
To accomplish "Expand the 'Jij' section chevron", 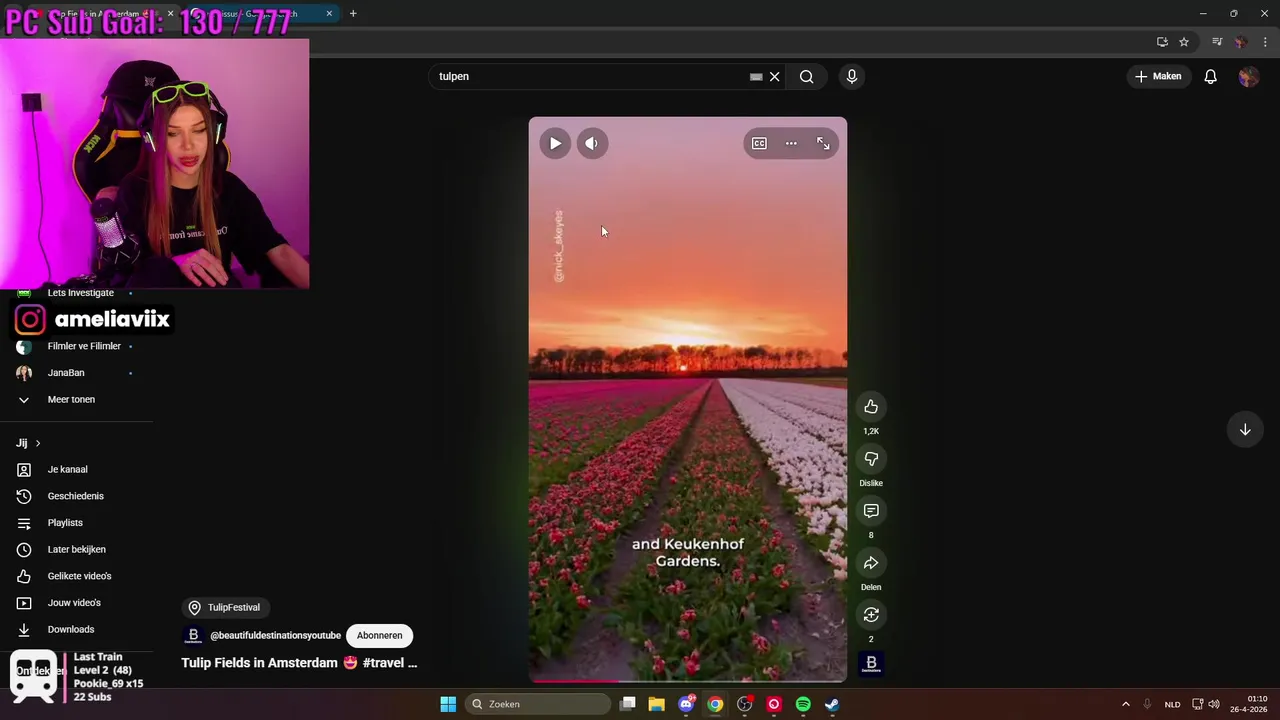I will [x=38, y=443].
